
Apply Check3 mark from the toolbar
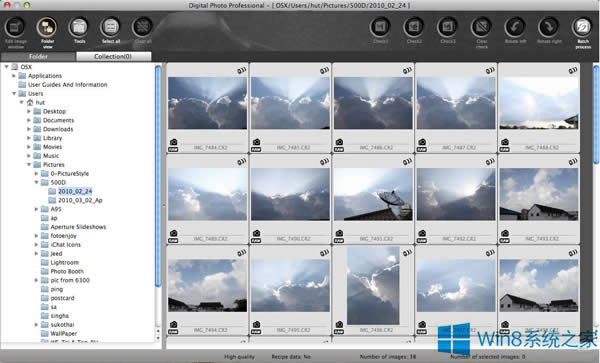447,28
